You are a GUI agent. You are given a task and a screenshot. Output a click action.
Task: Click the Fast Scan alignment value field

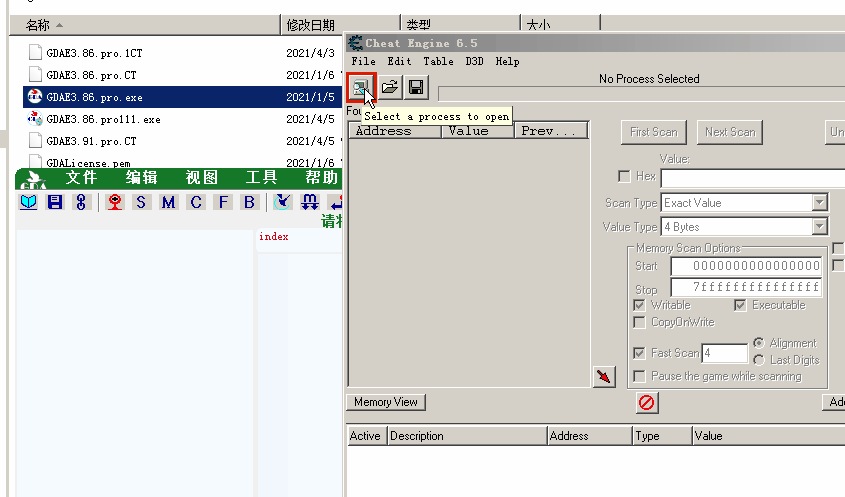click(x=725, y=353)
